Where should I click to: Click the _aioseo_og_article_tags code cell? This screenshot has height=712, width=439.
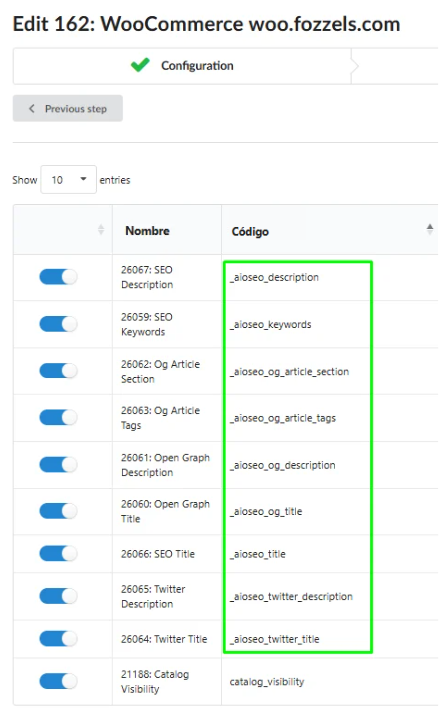click(x=283, y=418)
